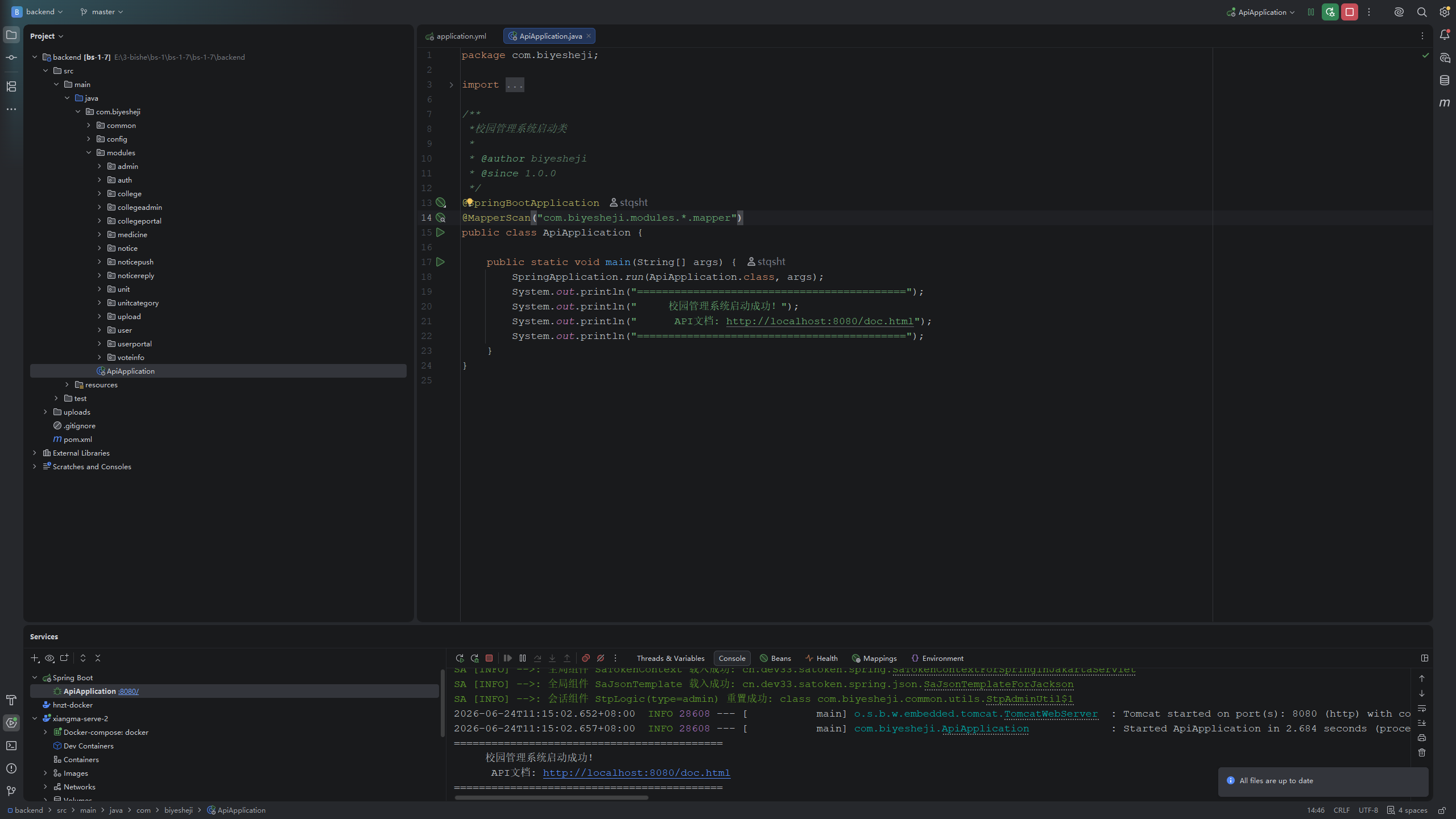Open Search Everywhere magnifier icon
Image resolution: width=1456 pixels, height=819 pixels.
click(1422, 12)
